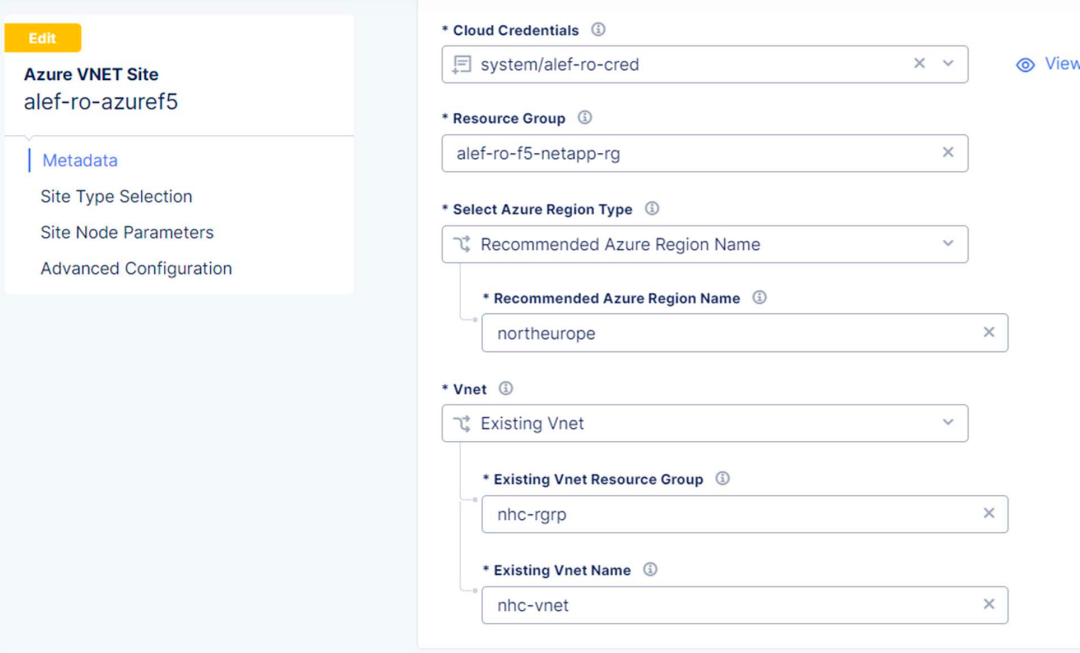Edit the northeurope region field

tap(745, 333)
